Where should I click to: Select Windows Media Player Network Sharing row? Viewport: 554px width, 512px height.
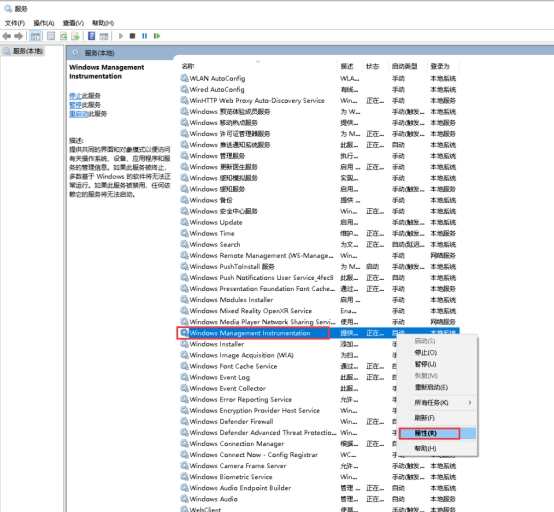click(x=319, y=322)
